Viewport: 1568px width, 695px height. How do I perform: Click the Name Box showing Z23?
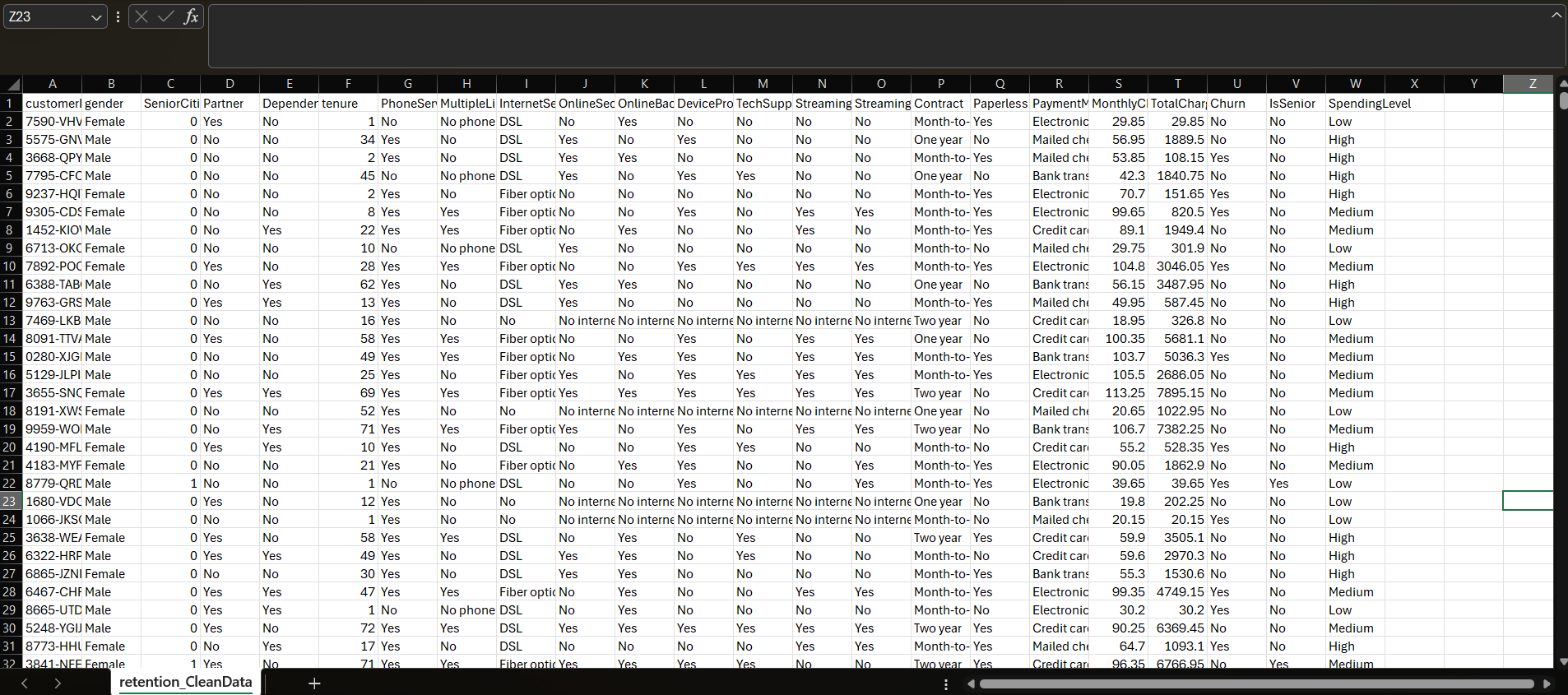click(46, 16)
